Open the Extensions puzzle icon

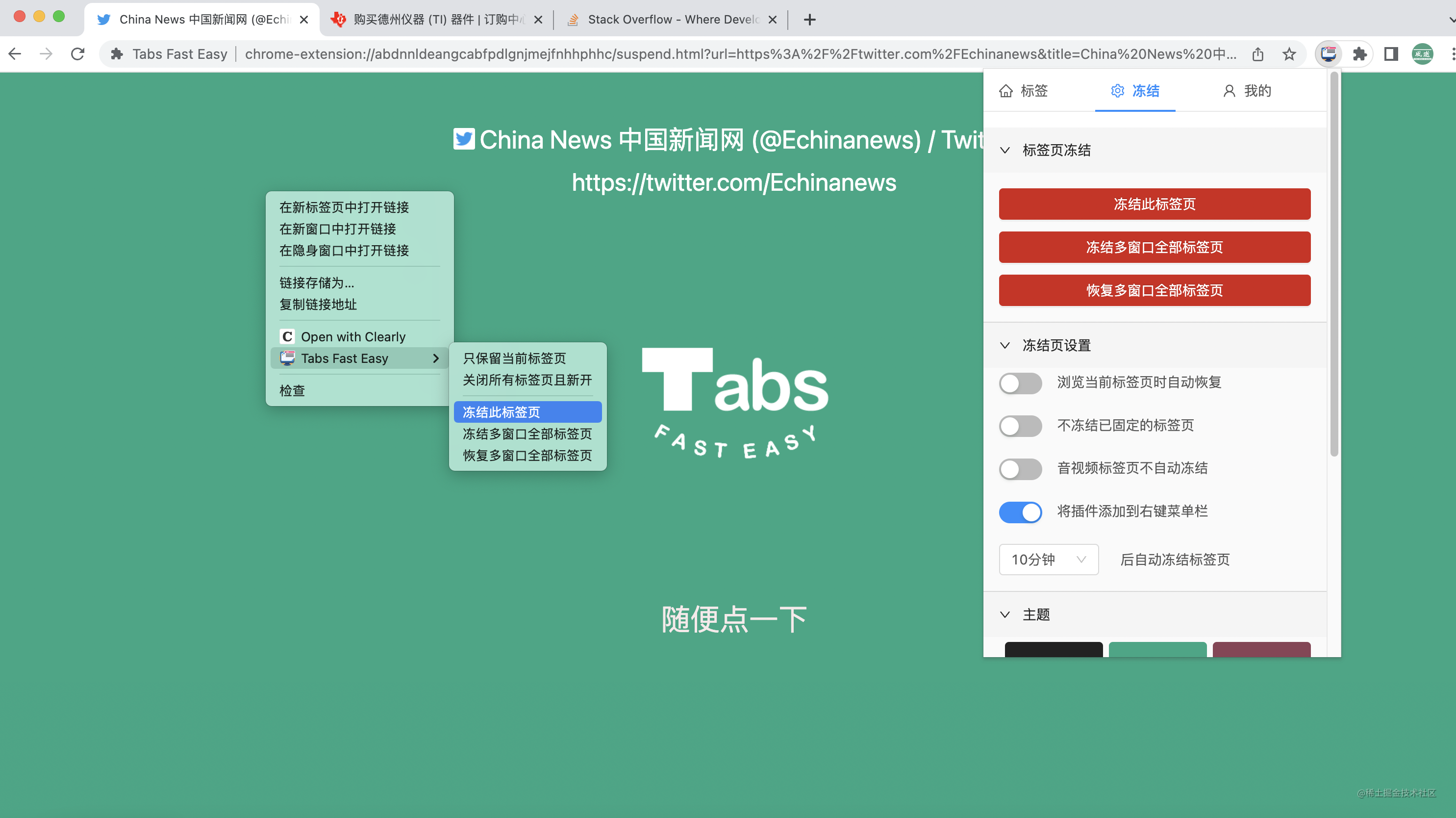click(1359, 54)
